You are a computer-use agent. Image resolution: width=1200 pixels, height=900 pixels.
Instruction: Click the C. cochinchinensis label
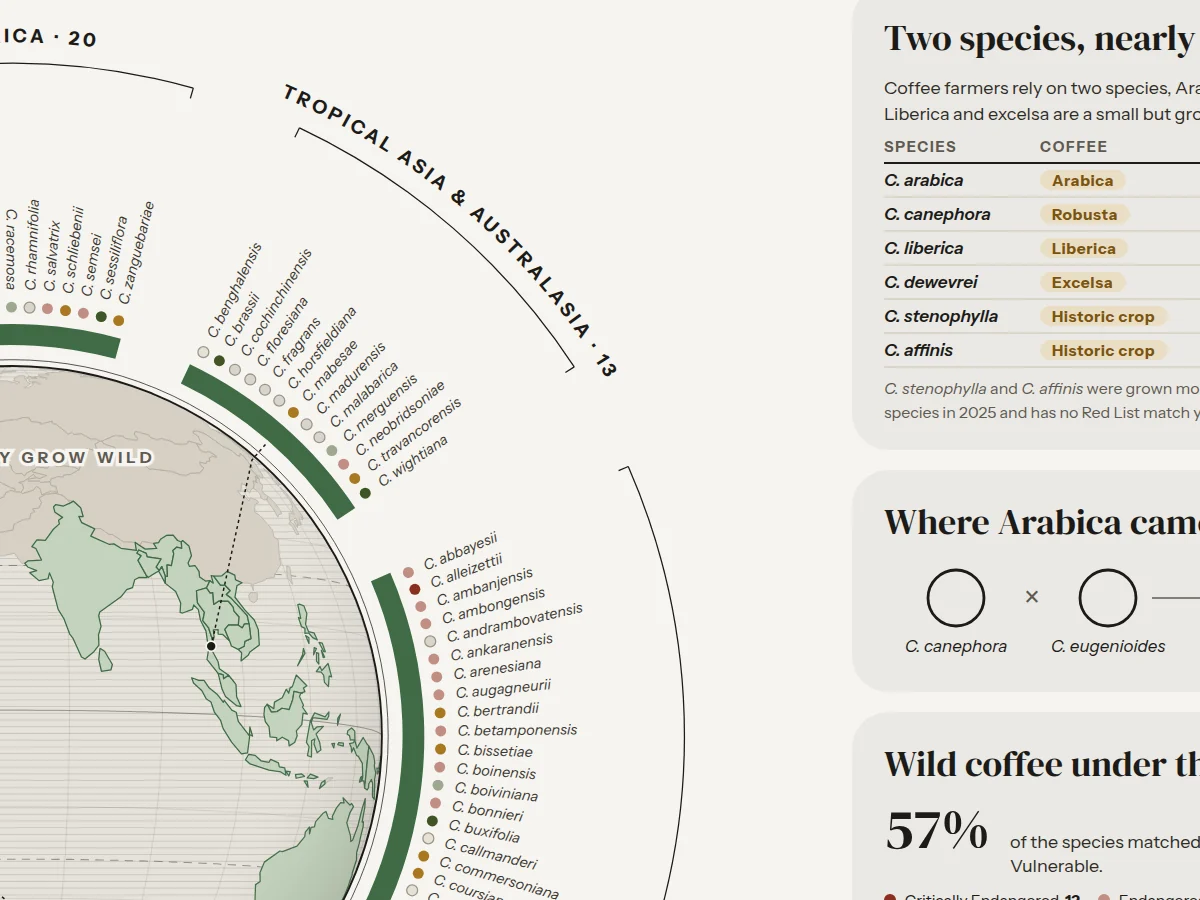(276, 303)
